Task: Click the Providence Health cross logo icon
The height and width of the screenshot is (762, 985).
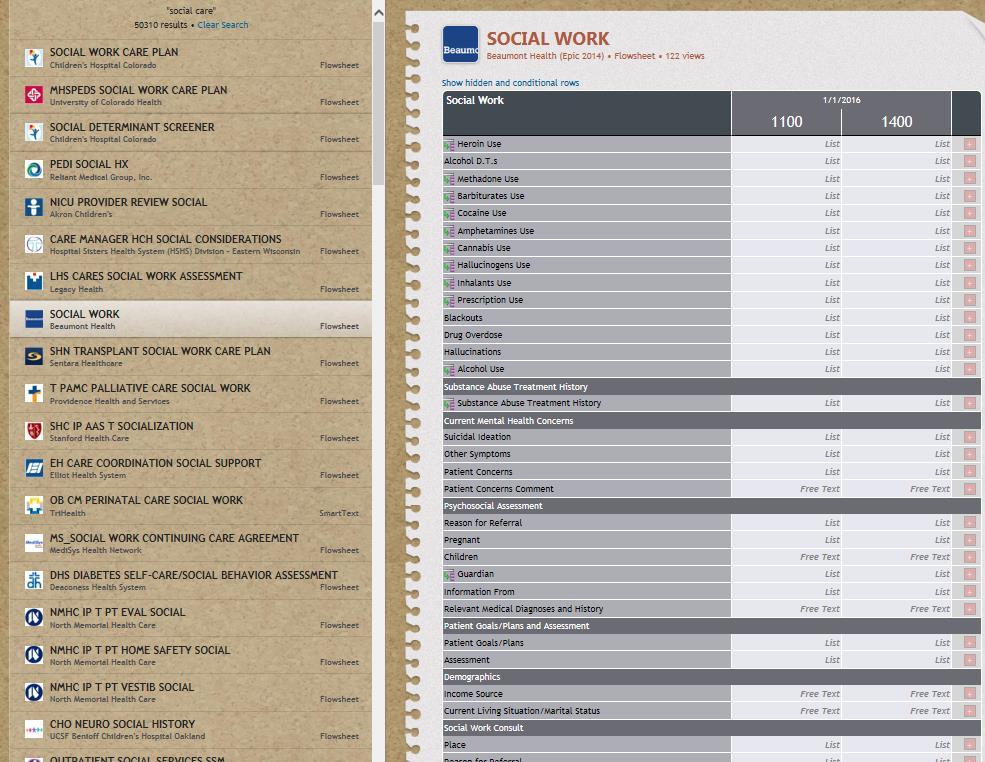Action: (x=34, y=393)
